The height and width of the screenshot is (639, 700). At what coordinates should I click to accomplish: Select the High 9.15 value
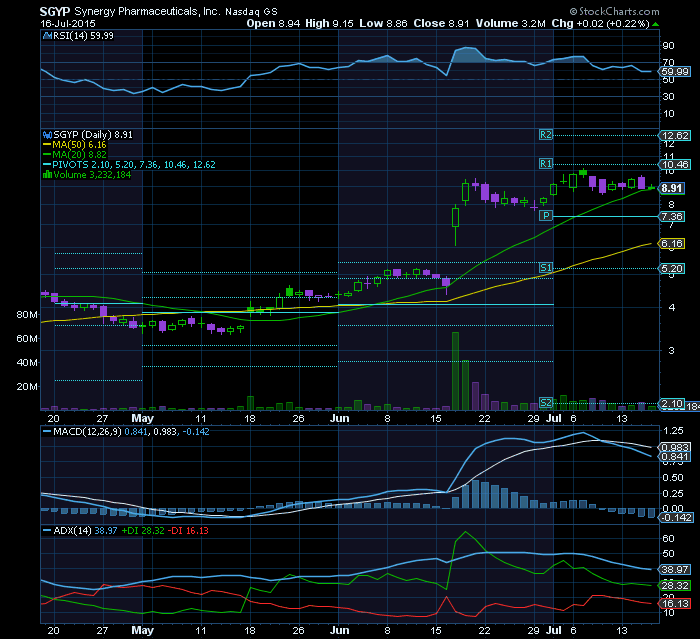[x=329, y=24]
